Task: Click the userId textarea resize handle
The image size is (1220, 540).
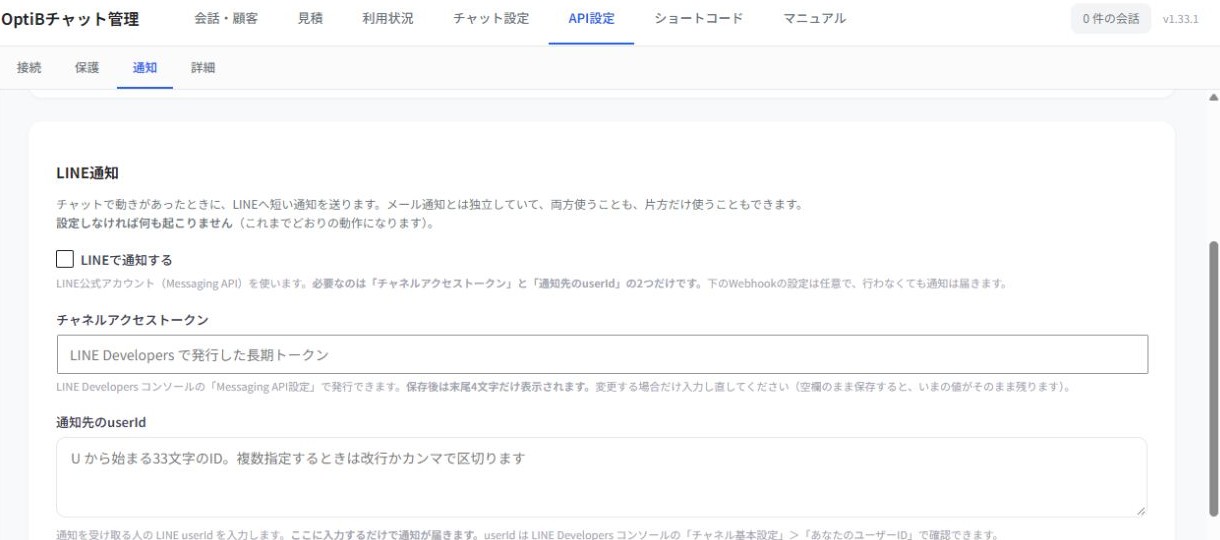Action: (1140, 510)
